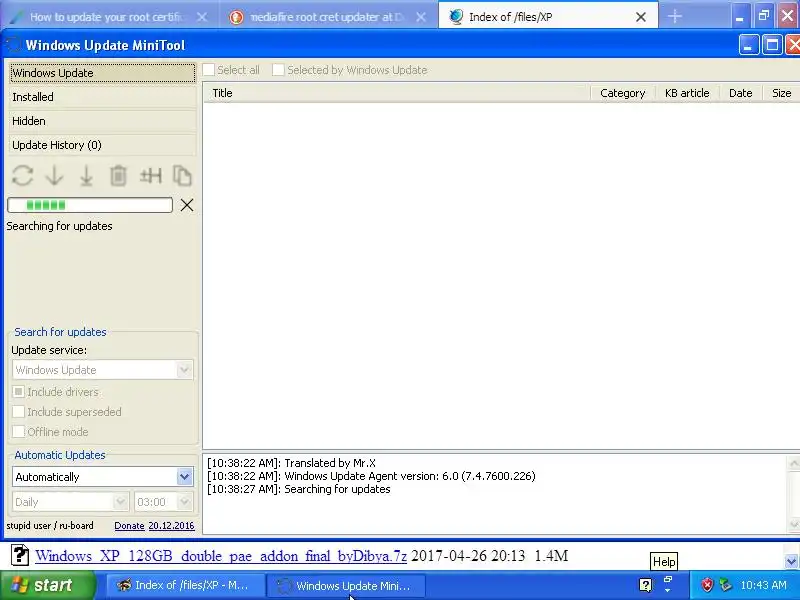Screen dimensions: 800x600
Task: Enable the 'Include superseded' checkbox
Action: click(x=18, y=412)
